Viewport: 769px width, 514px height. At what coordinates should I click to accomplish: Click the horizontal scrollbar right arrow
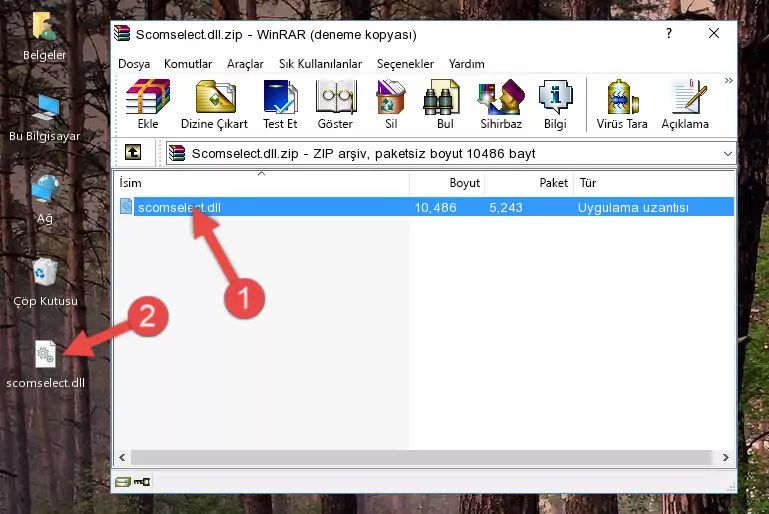point(725,458)
